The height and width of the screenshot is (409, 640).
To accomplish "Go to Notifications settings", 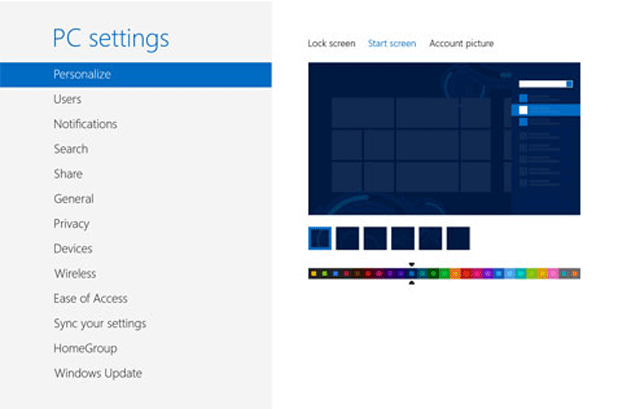I will click(85, 124).
